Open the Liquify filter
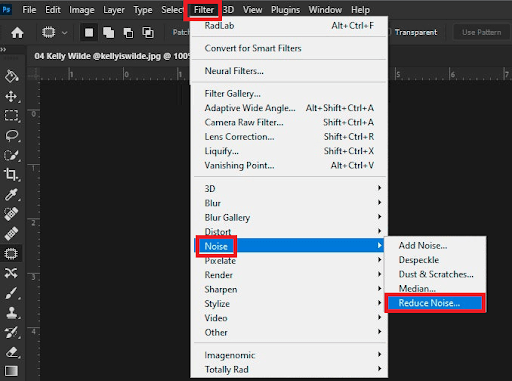Image resolution: width=512 pixels, height=381 pixels. point(289,151)
